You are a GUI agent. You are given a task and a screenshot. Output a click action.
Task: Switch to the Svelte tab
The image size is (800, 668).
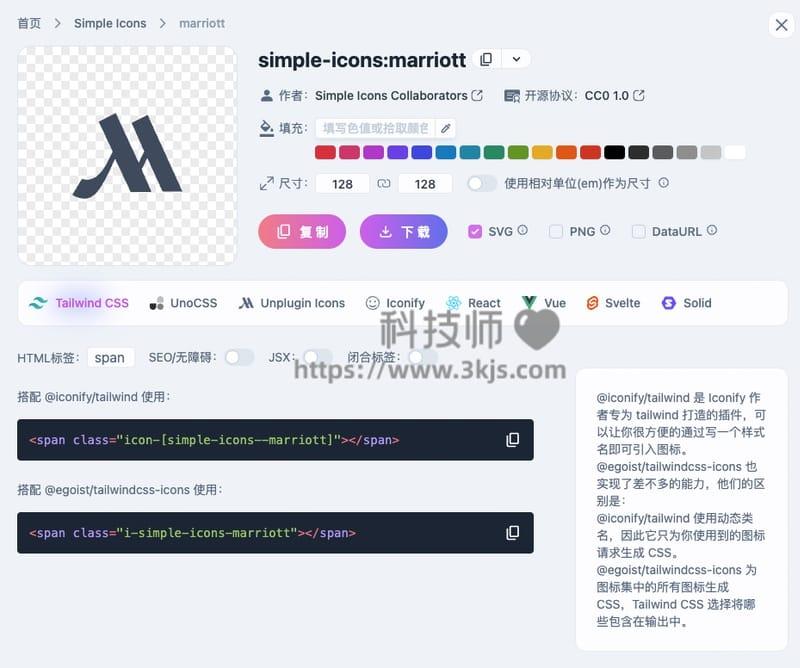pos(613,303)
